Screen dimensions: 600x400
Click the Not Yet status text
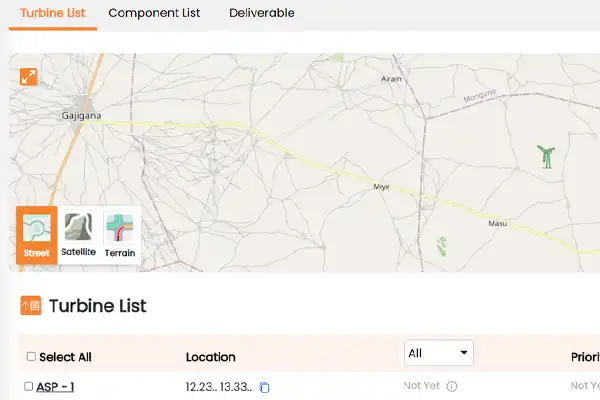[x=422, y=386]
